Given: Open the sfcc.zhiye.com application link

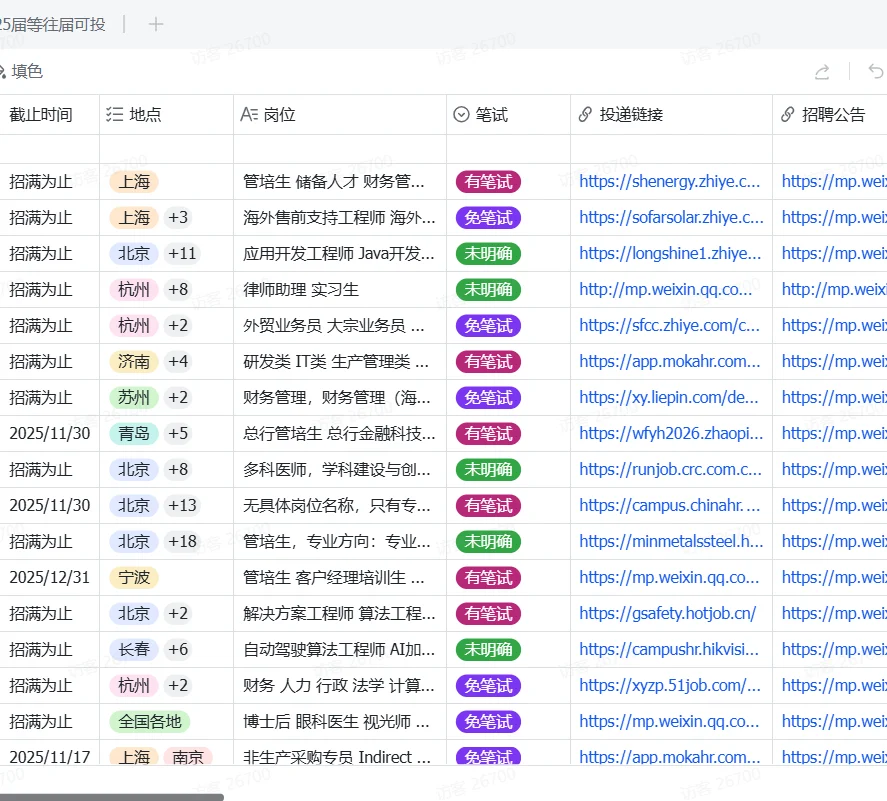Looking at the screenshot, I should pyautogui.click(x=670, y=326).
